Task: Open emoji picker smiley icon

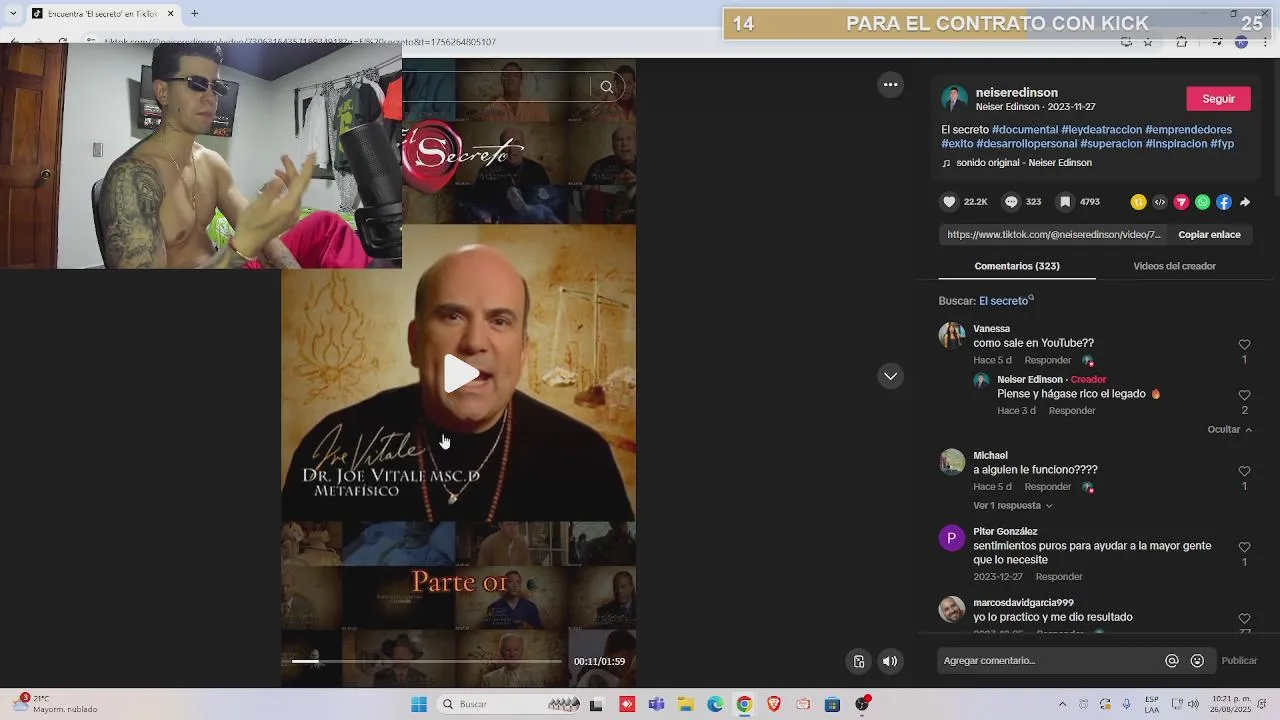Action: point(1197,661)
